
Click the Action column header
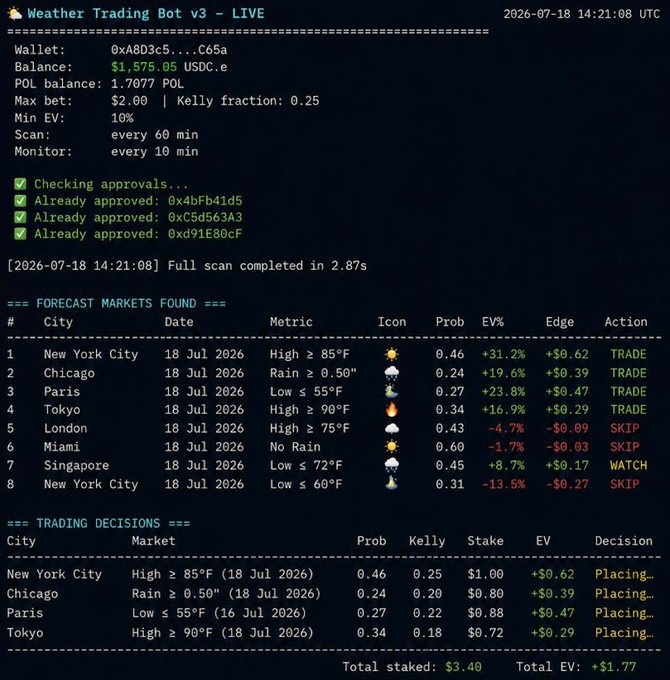pyautogui.click(x=626, y=322)
